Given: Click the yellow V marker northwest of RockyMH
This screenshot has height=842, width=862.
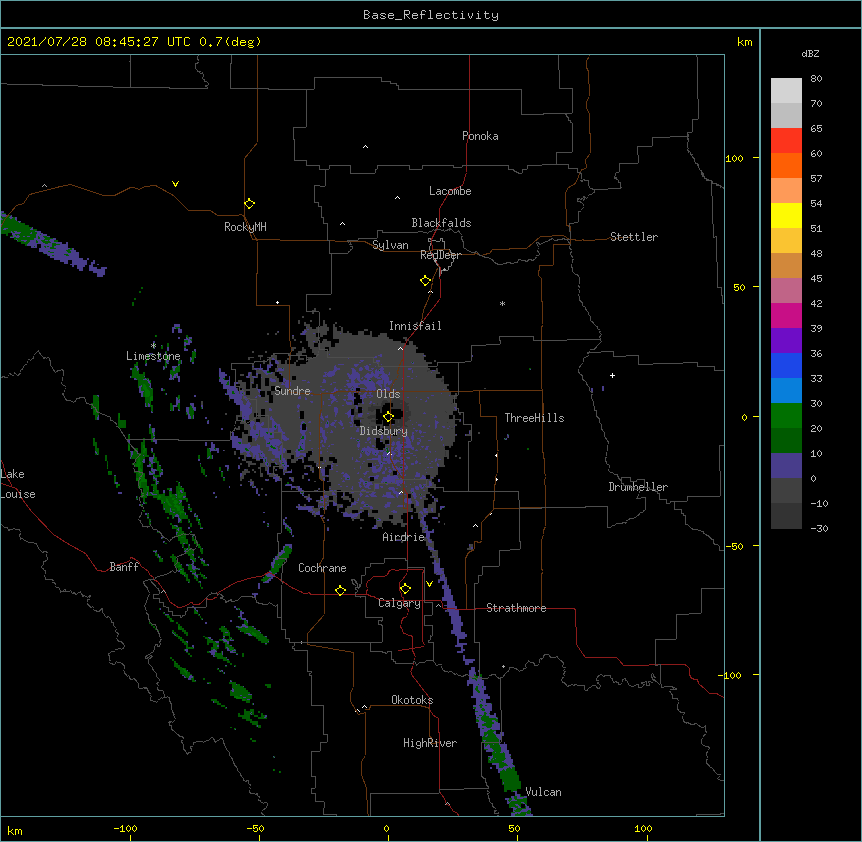Looking at the screenshot, I should point(175,184).
